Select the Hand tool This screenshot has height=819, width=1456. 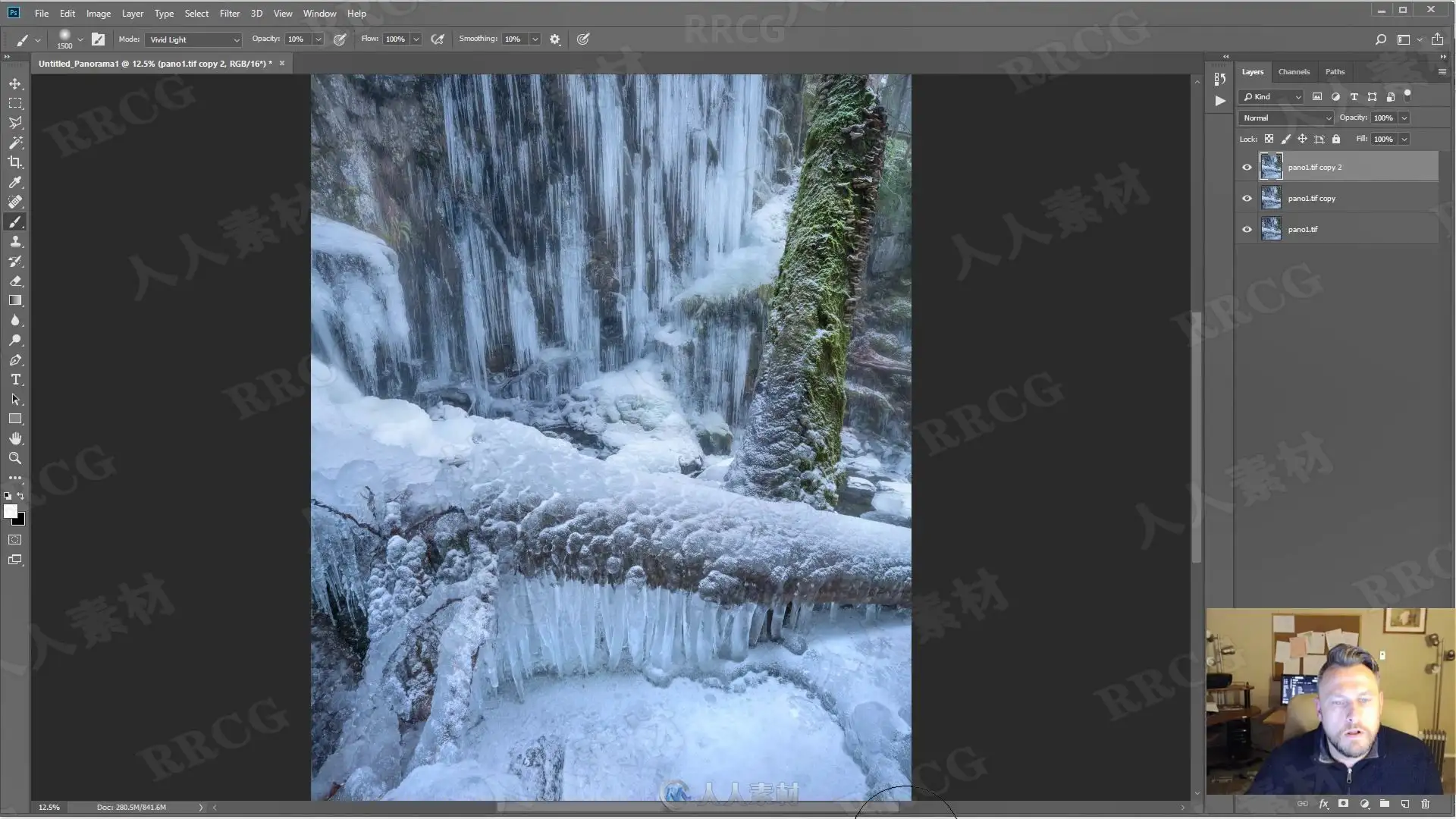point(15,438)
